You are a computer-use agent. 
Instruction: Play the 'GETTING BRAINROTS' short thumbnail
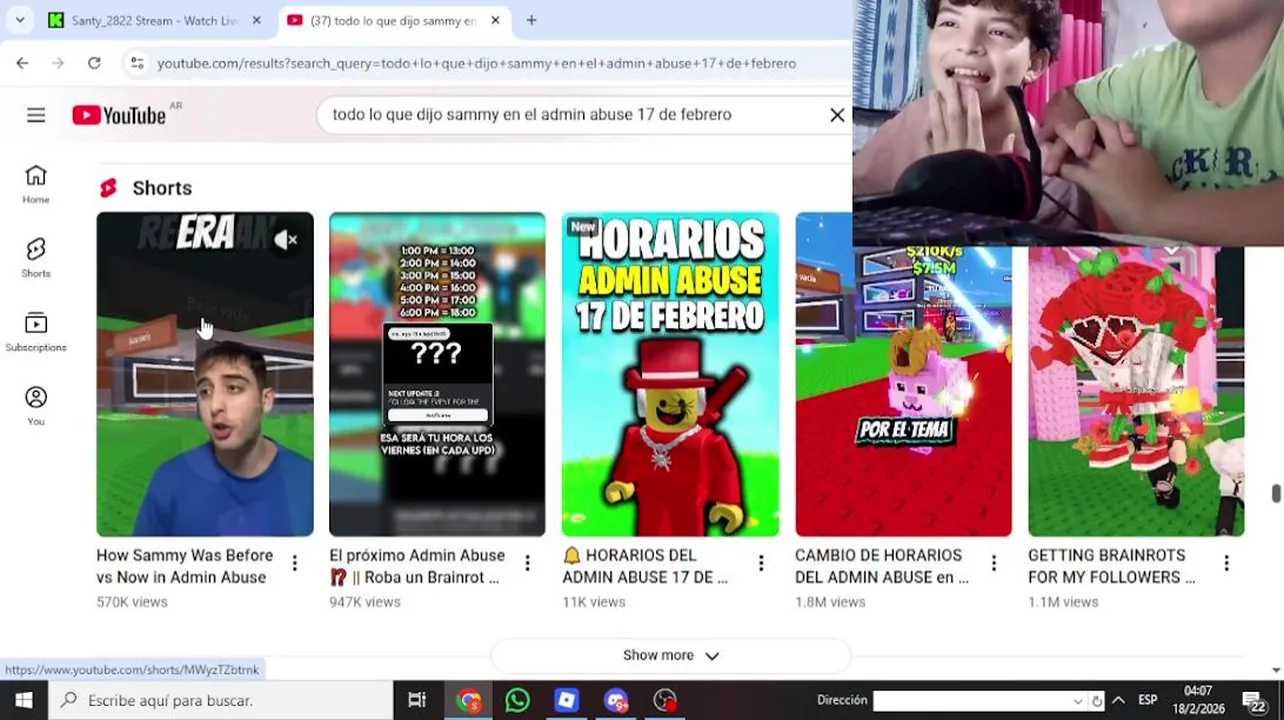tap(1136, 392)
